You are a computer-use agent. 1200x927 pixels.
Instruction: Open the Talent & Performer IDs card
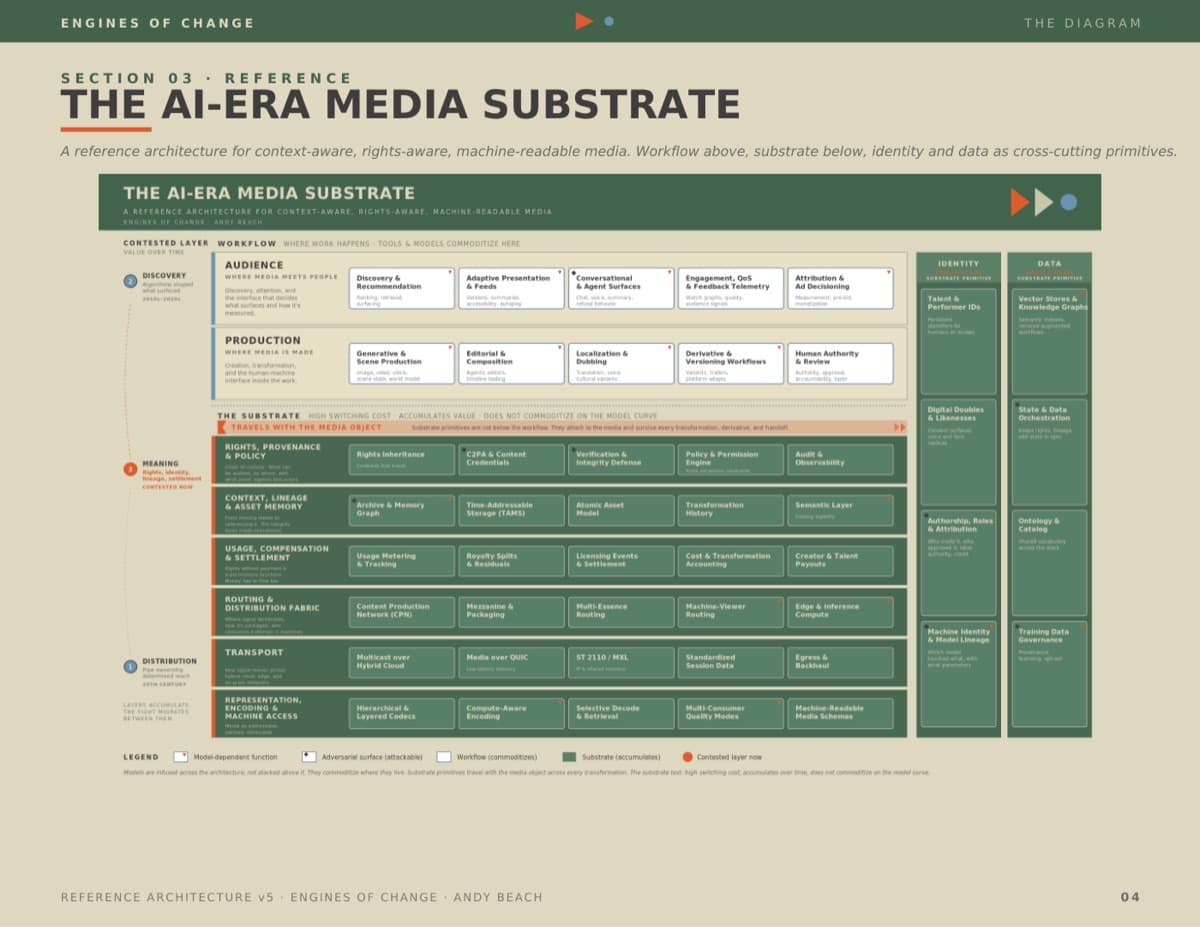[x=958, y=342]
